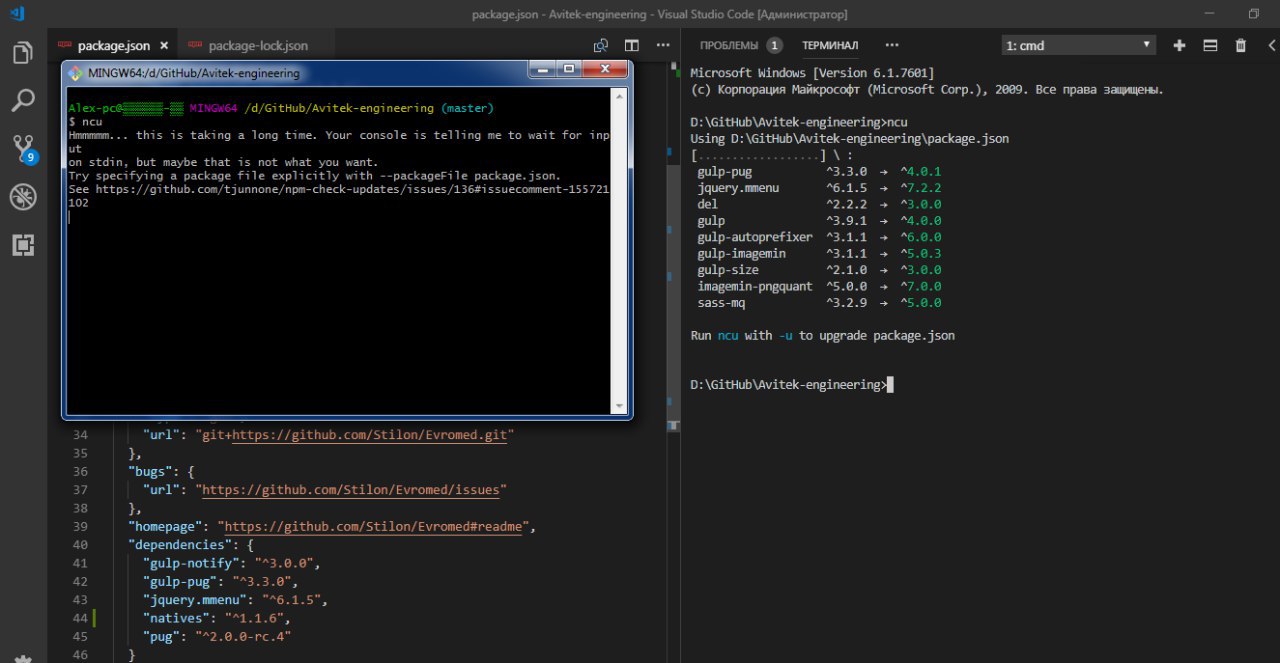Click the "jquery.mmenu" line in the editor
1280x663 pixels.
click(x=235, y=600)
